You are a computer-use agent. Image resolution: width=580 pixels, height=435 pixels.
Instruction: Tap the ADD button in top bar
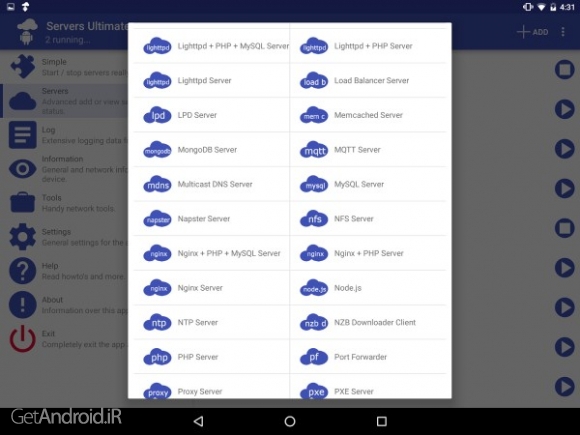click(x=533, y=32)
